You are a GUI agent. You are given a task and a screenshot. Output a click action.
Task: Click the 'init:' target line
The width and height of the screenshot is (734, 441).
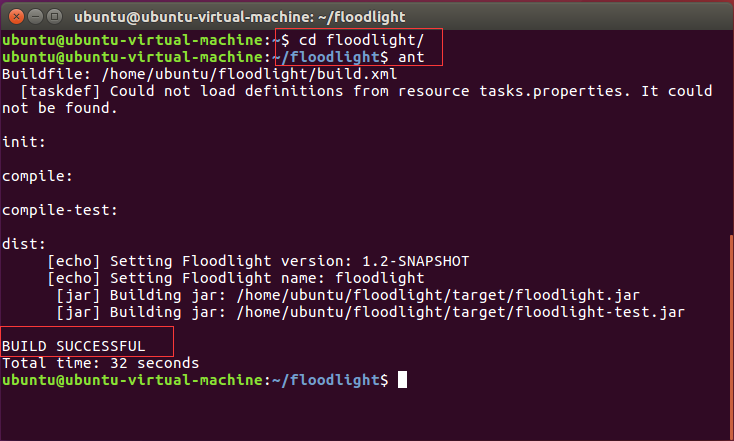click(24, 142)
